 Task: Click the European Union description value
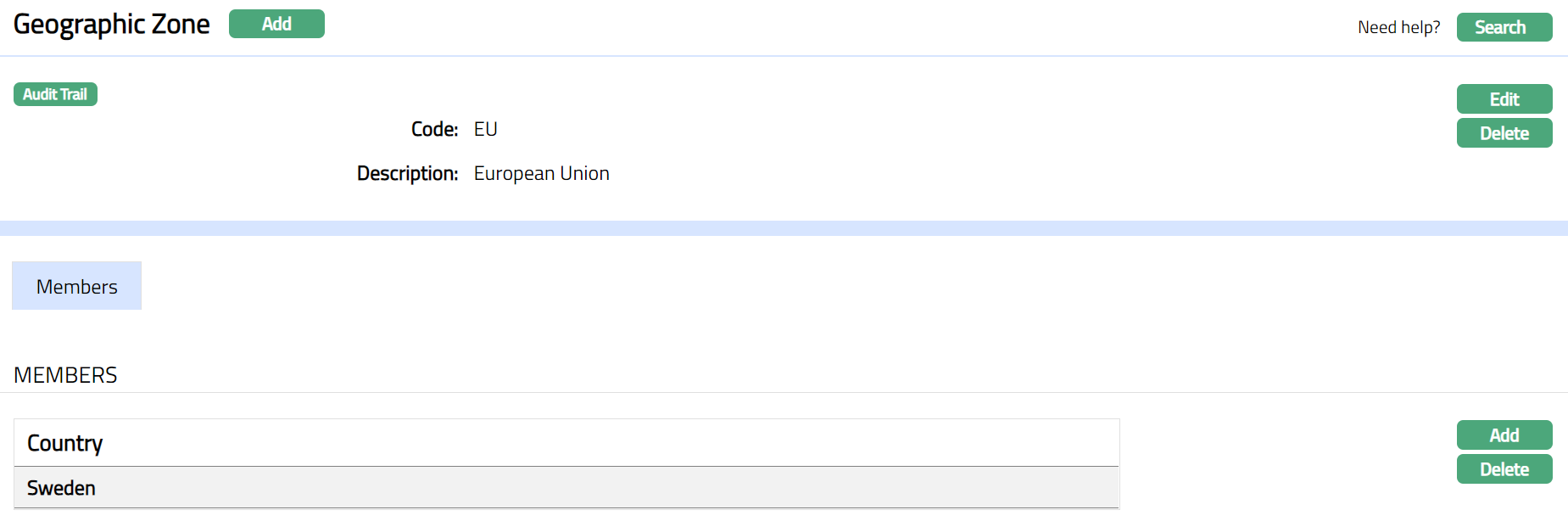point(541,173)
